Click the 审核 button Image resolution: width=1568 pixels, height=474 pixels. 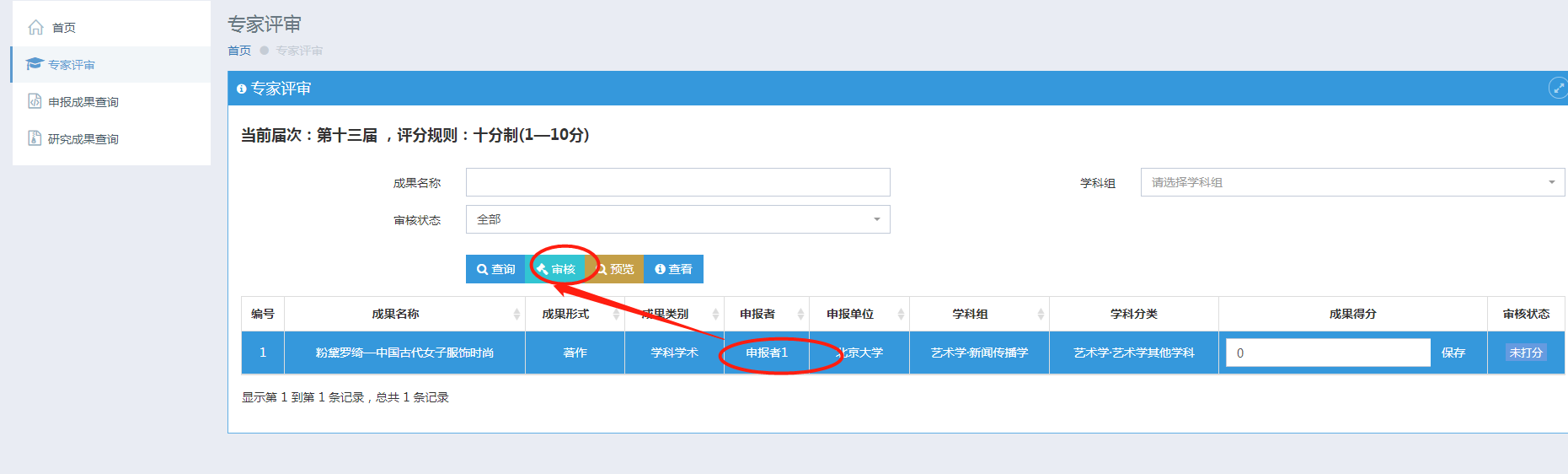coord(555,269)
